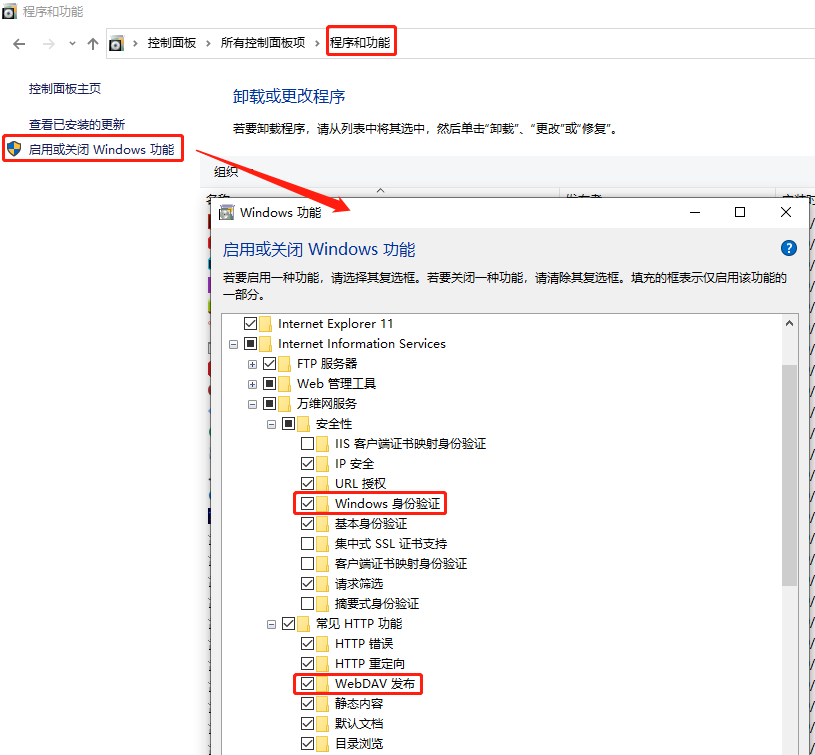The width and height of the screenshot is (815, 755).
Task: Toggle Internet Information Services checkbox
Action: pos(251,344)
